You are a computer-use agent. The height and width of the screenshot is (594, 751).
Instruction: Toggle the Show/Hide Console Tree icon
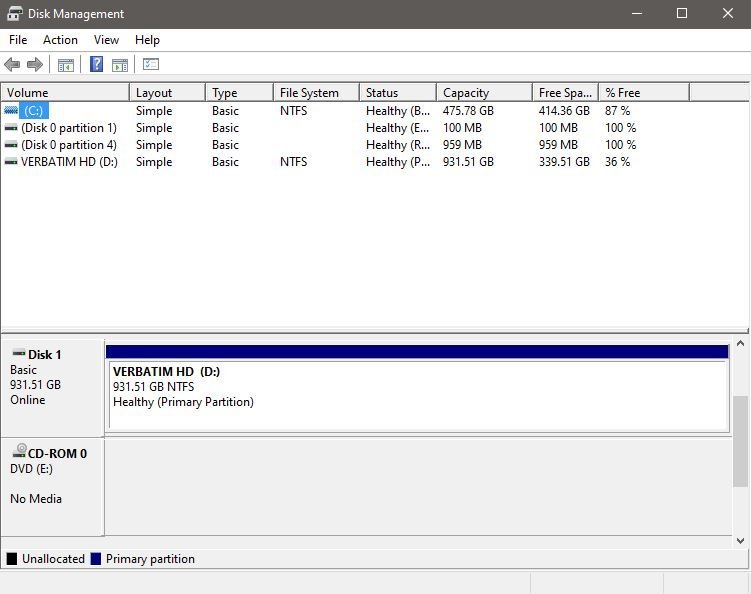[x=66, y=65]
